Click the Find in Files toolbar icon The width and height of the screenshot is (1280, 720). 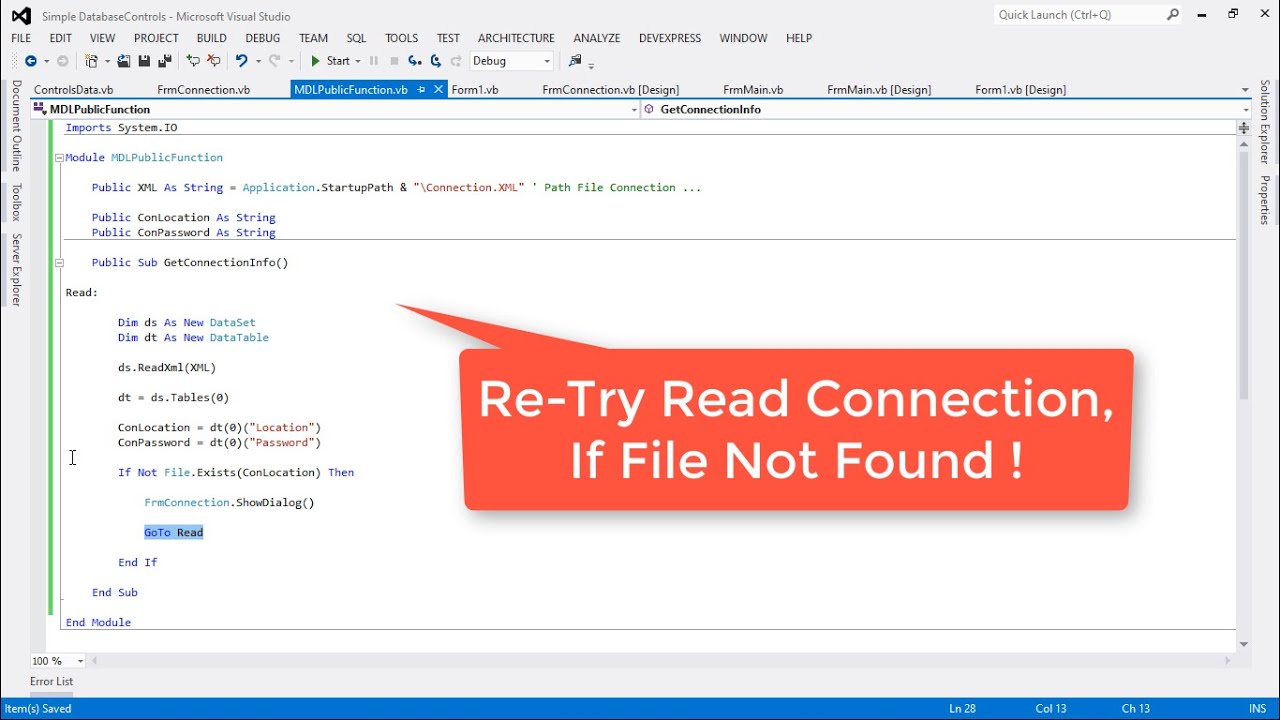coord(575,61)
